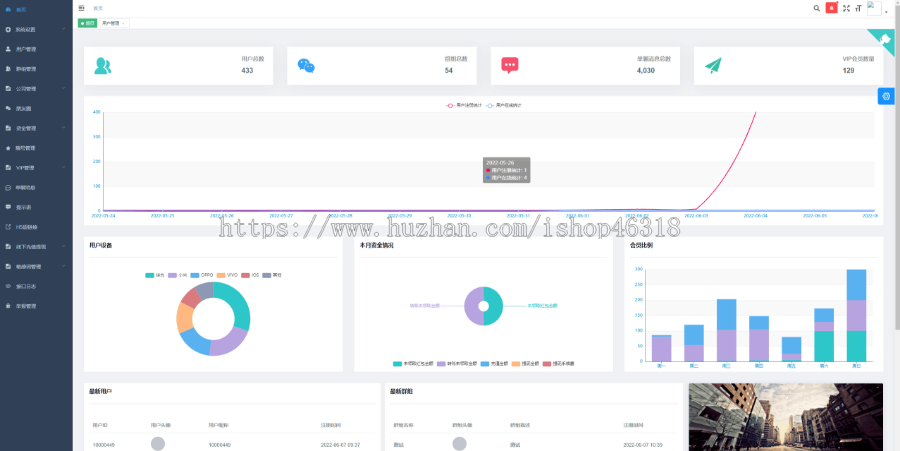Open the search magnifier in the header

point(816,8)
